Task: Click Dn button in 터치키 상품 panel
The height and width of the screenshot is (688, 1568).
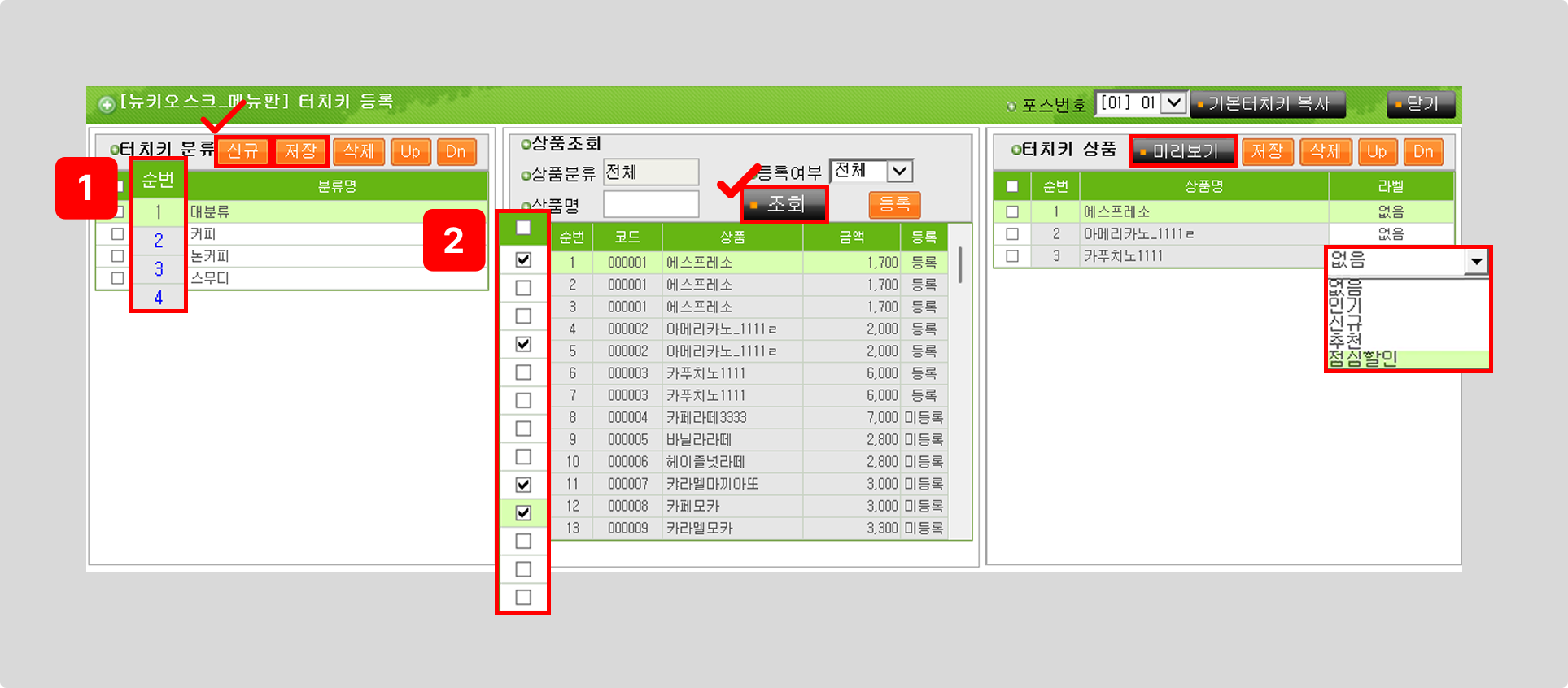Action: point(1422,151)
